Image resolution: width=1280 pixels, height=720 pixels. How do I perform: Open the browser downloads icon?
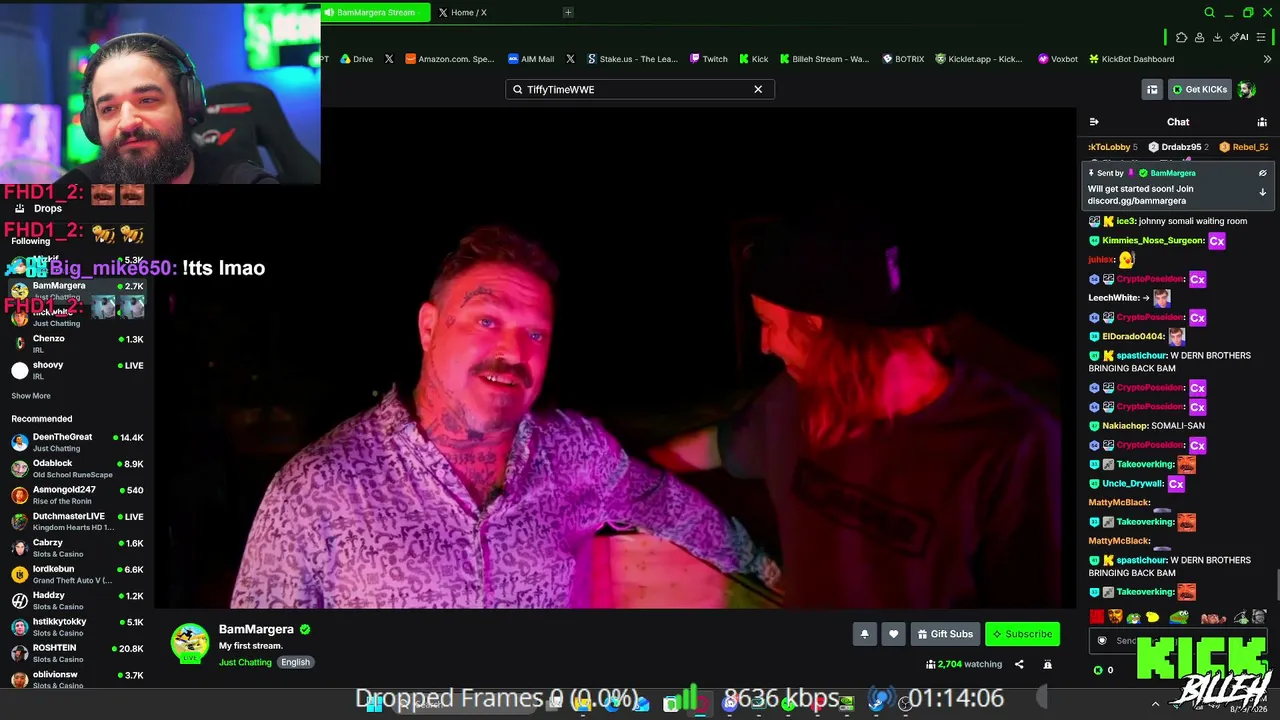1217,37
